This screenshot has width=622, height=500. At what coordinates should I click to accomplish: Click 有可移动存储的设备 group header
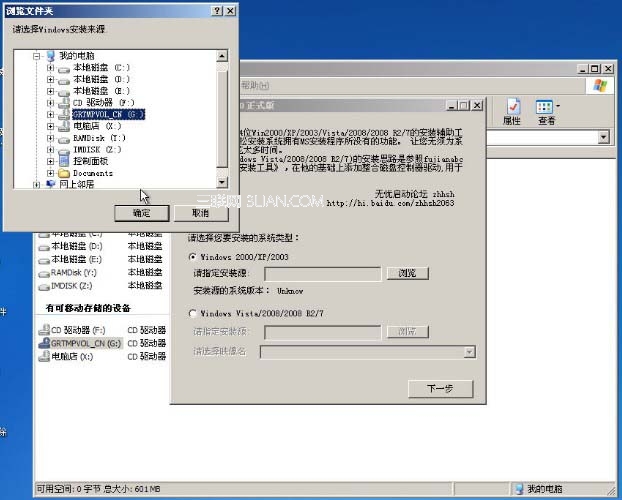(88, 308)
